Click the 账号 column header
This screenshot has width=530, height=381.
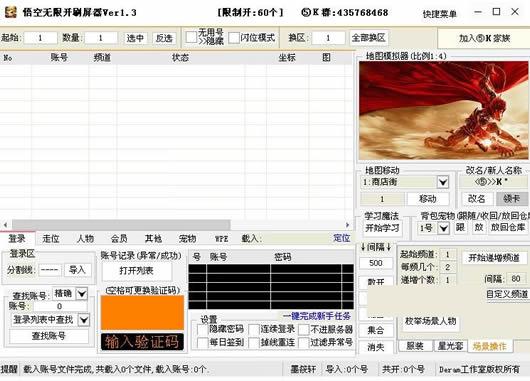59,57
